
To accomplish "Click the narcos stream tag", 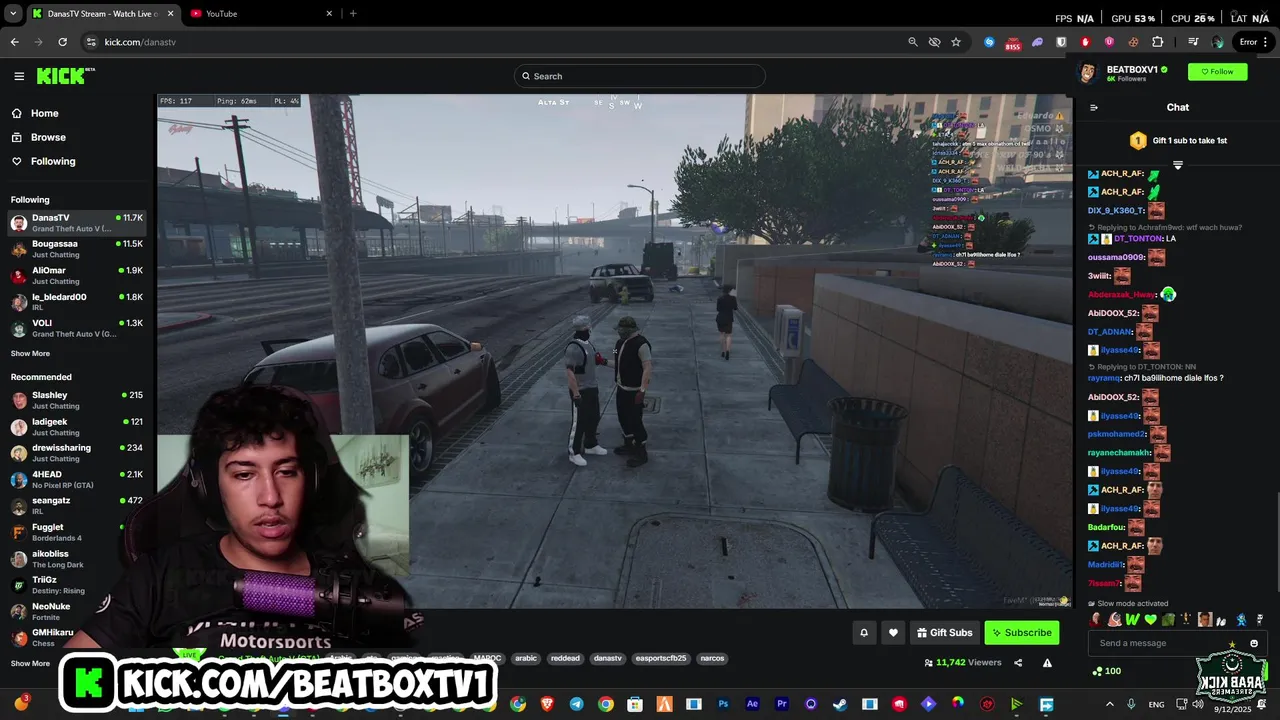I will (712, 658).
